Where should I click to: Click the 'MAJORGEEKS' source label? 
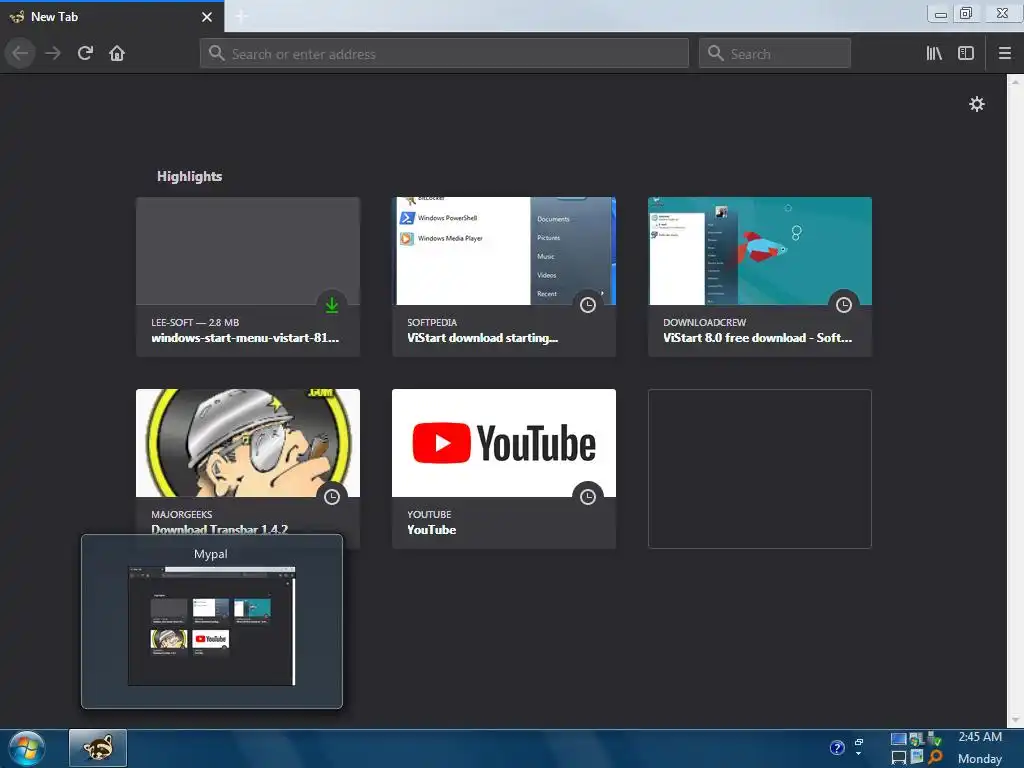click(x=182, y=514)
